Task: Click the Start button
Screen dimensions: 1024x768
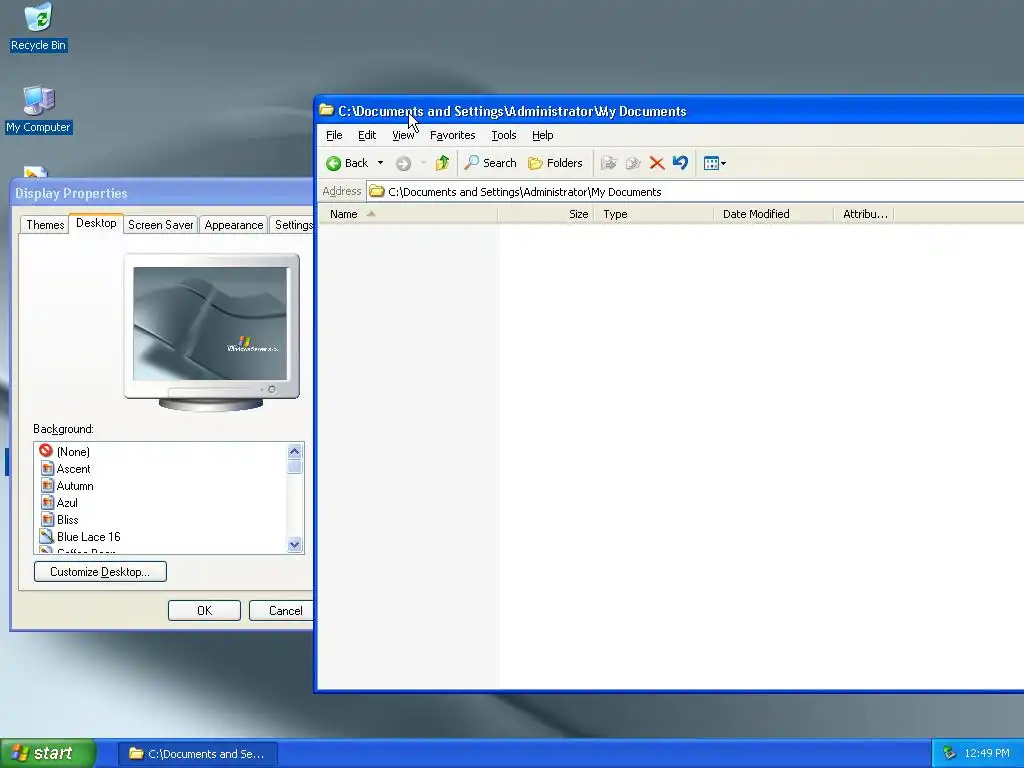Action: (48, 754)
